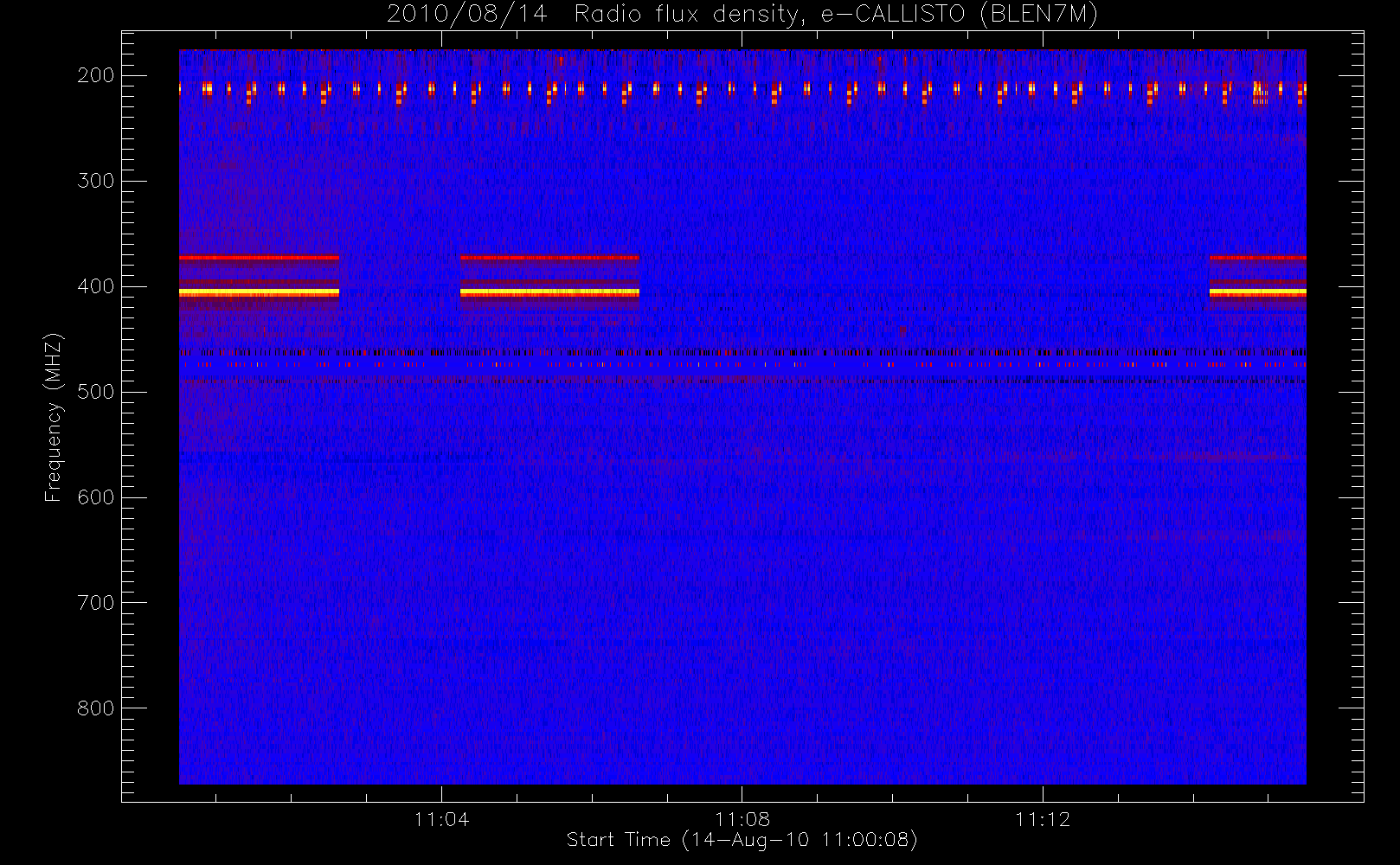Click the "Frequency (MHz)" axis label
The width and height of the screenshot is (1400, 865).
(x=54, y=417)
